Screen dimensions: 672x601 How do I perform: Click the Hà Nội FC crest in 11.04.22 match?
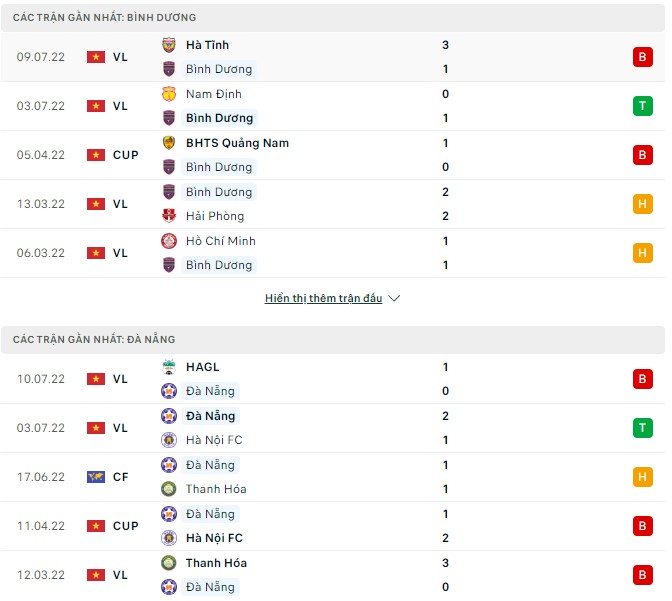(169, 538)
